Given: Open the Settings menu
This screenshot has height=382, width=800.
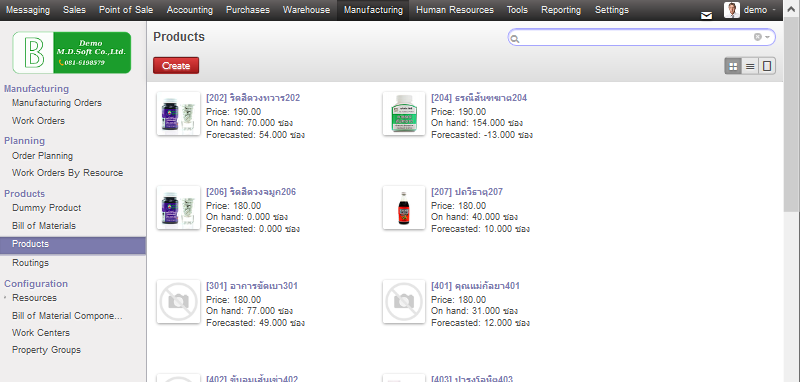Looking at the screenshot, I should point(612,10).
